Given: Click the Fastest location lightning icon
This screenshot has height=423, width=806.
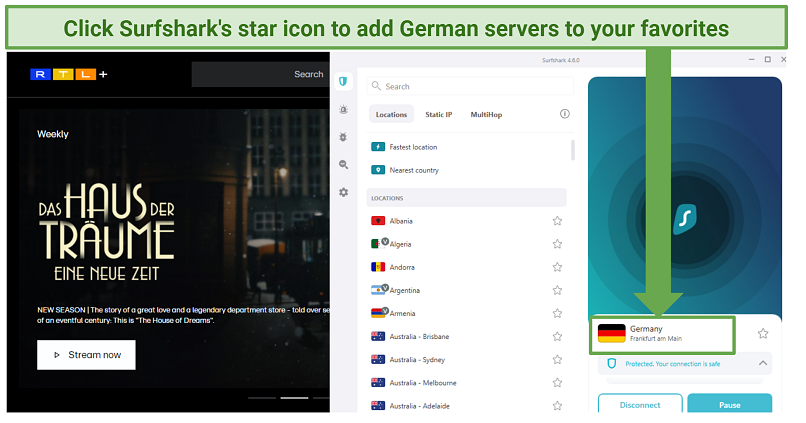Looking at the screenshot, I should tap(378, 147).
